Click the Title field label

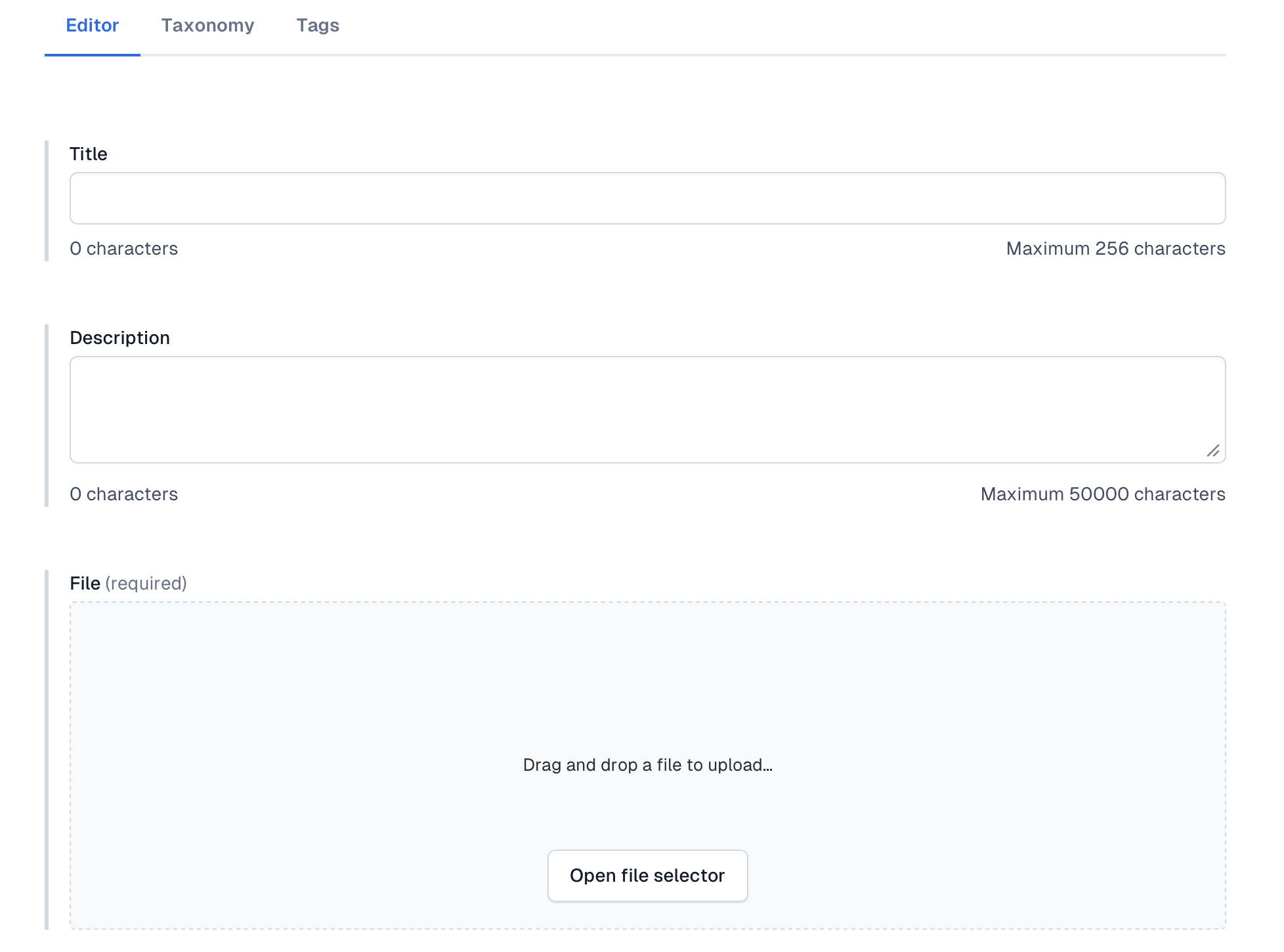pyautogui.click(x=89, y=154)
